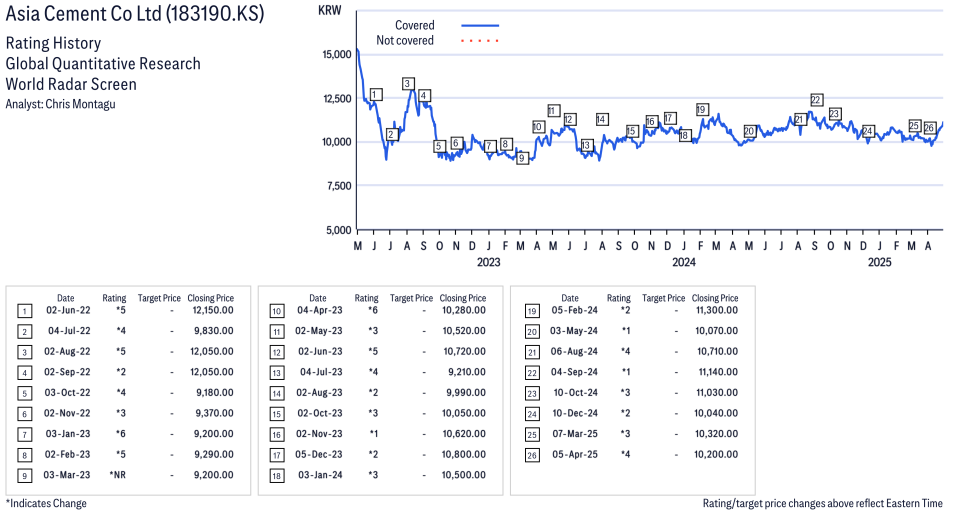
Task: Click the blue Covered legend line
Action: pyautogui.click(x=480, y=26)
